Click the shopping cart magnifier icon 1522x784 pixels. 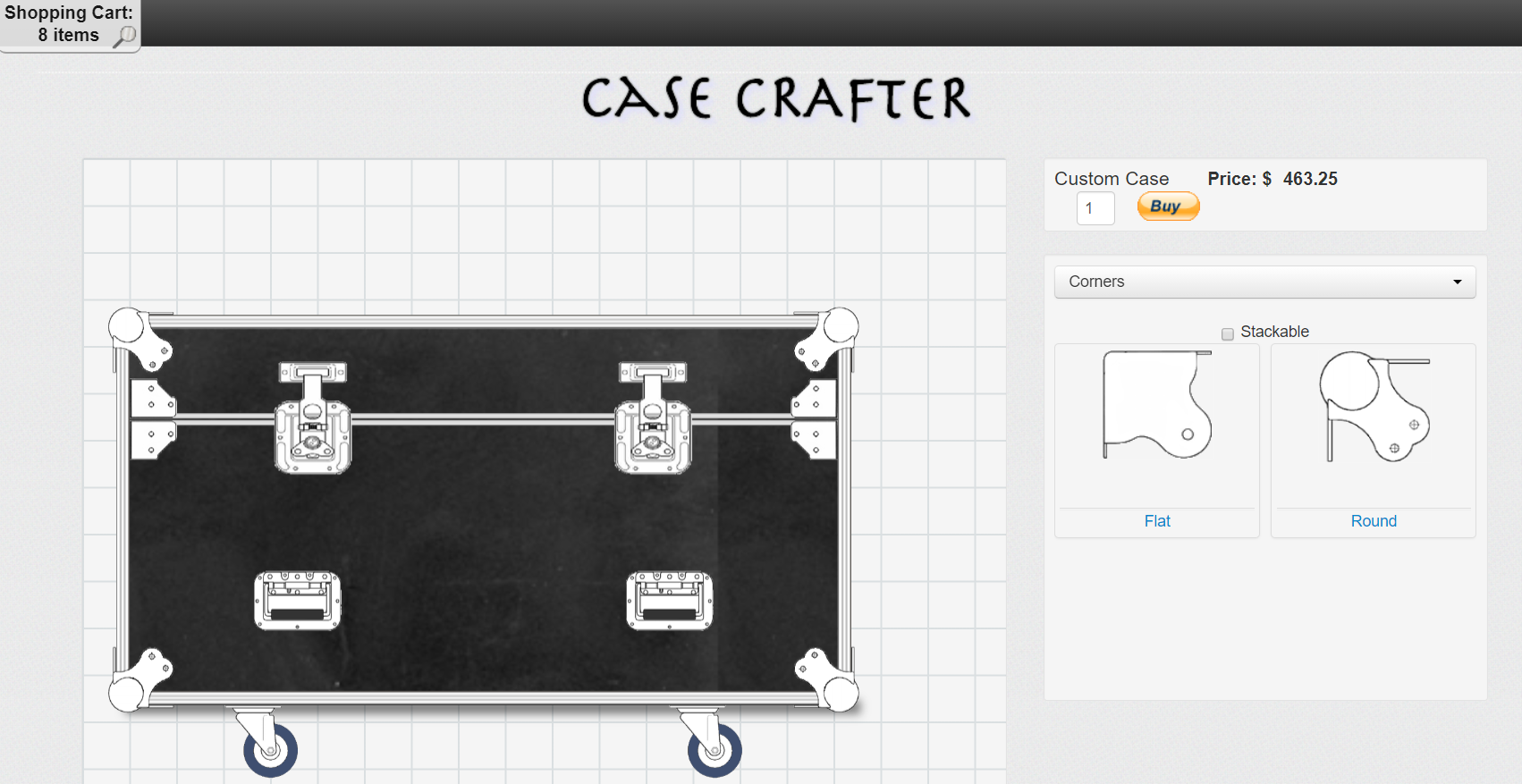[x=124, y=36]
